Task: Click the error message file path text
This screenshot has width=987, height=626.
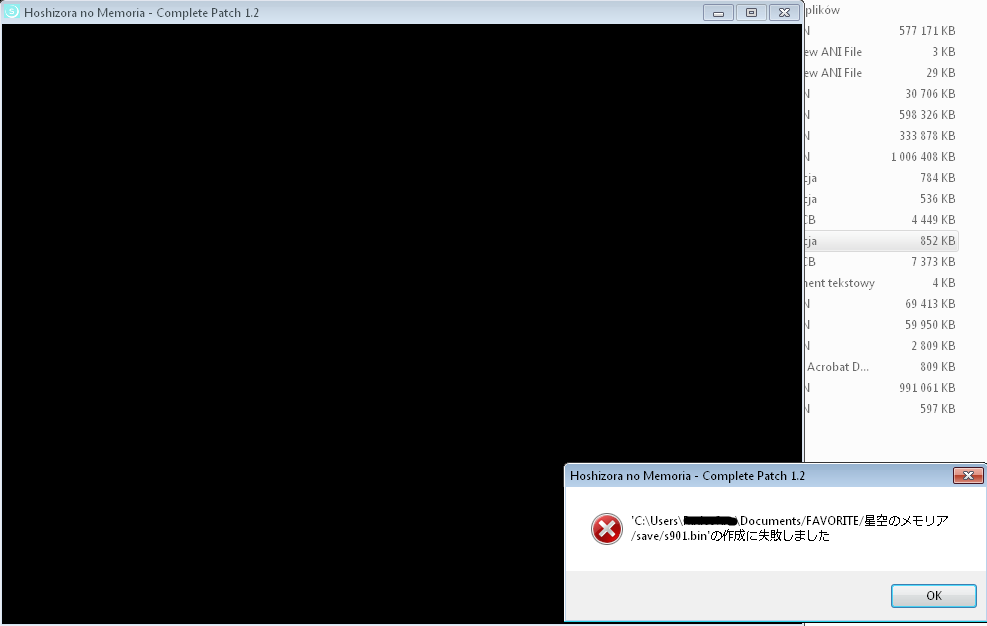Action: (788, 528)
